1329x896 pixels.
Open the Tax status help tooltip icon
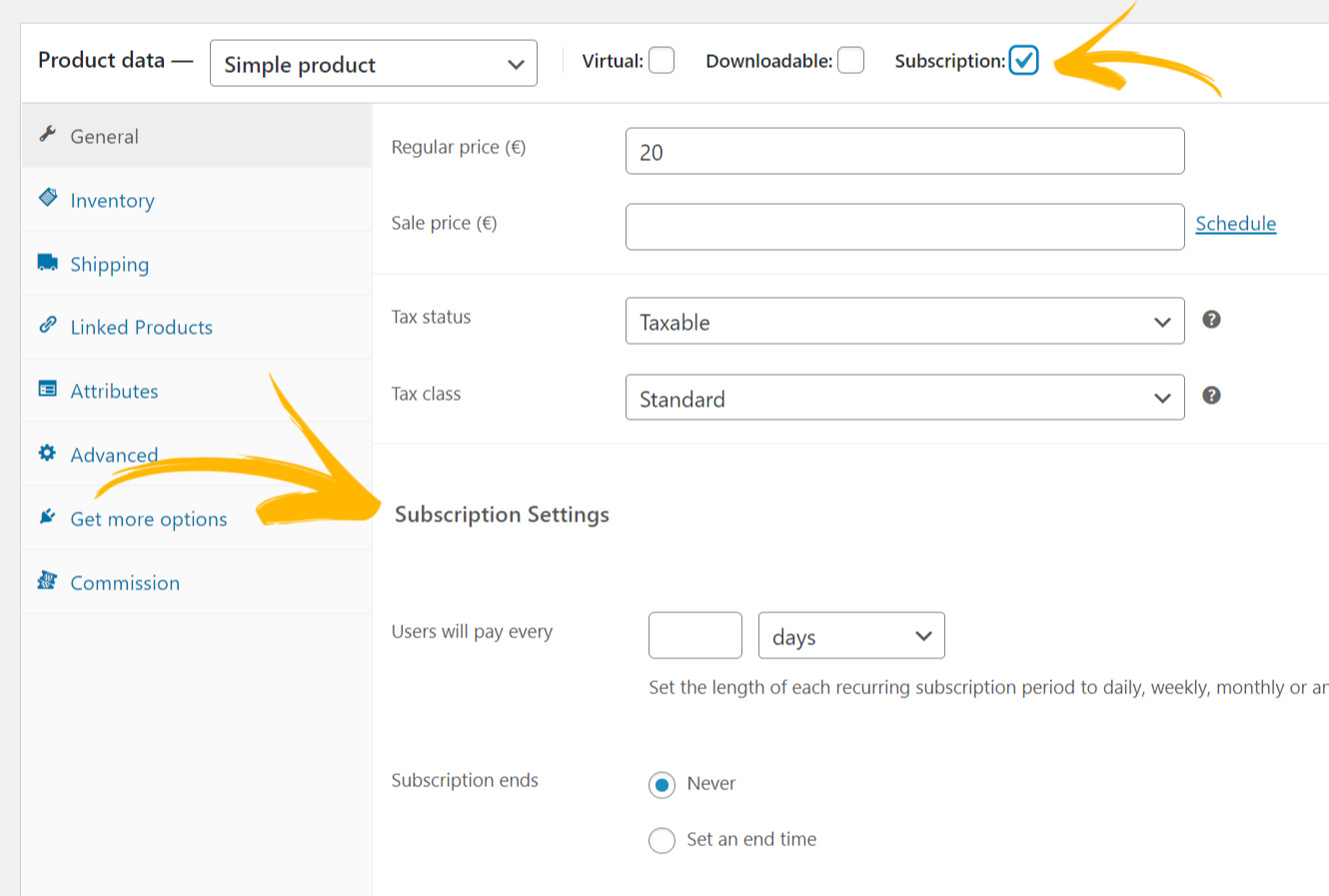1211,320
